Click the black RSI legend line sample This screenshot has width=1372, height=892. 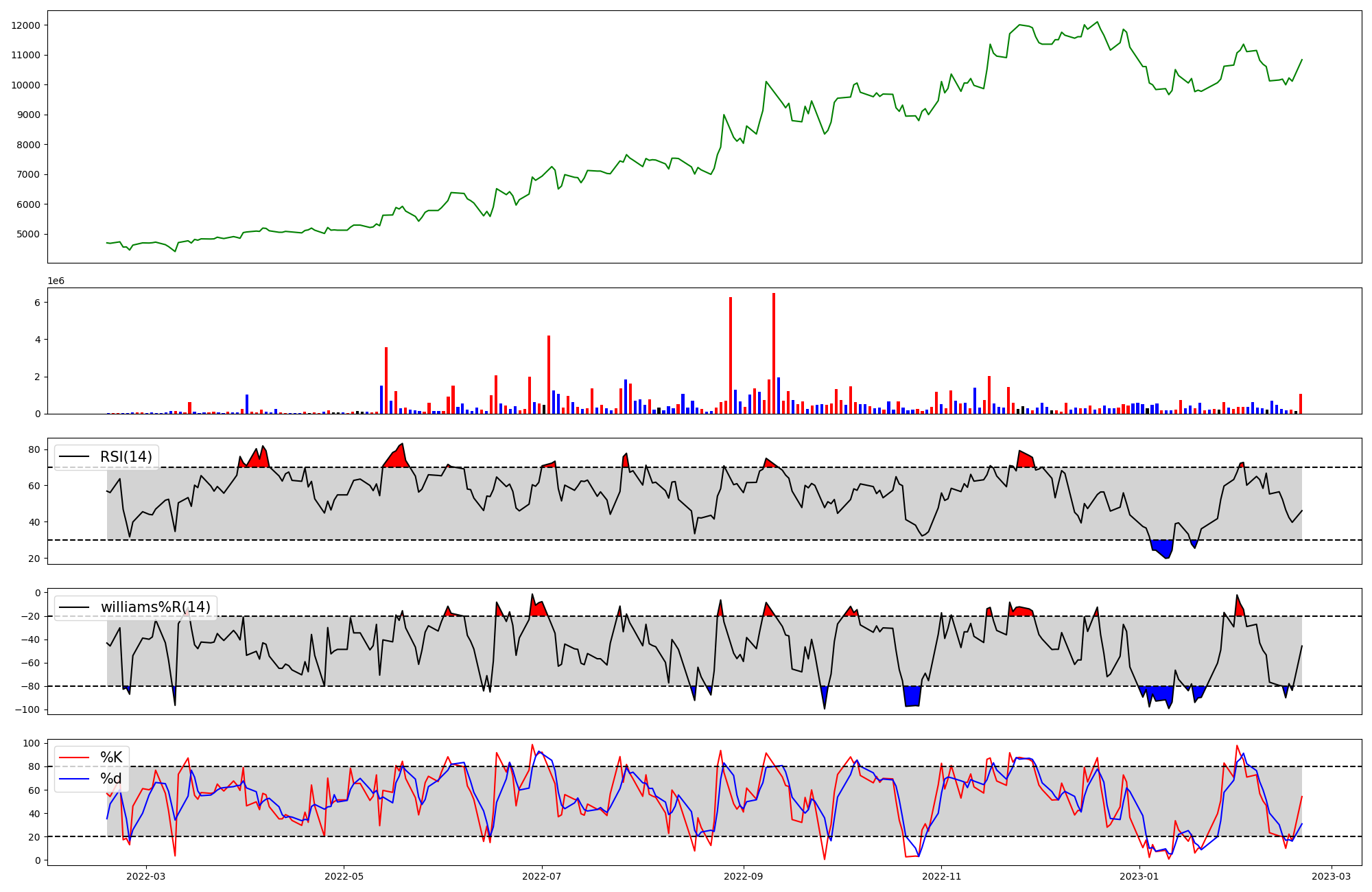(x=75, y=457)
